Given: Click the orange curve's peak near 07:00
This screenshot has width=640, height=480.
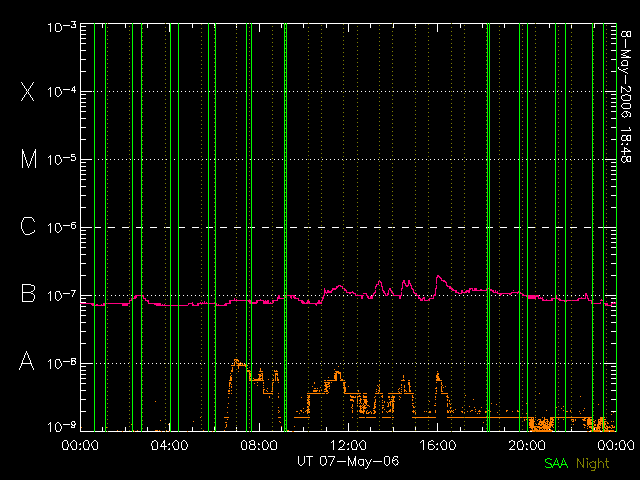Looking at the screenshot, I should click(236, 361).
